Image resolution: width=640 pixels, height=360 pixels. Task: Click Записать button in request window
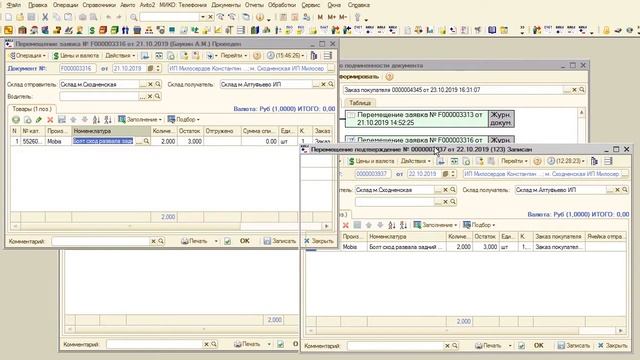coord(280,241)
